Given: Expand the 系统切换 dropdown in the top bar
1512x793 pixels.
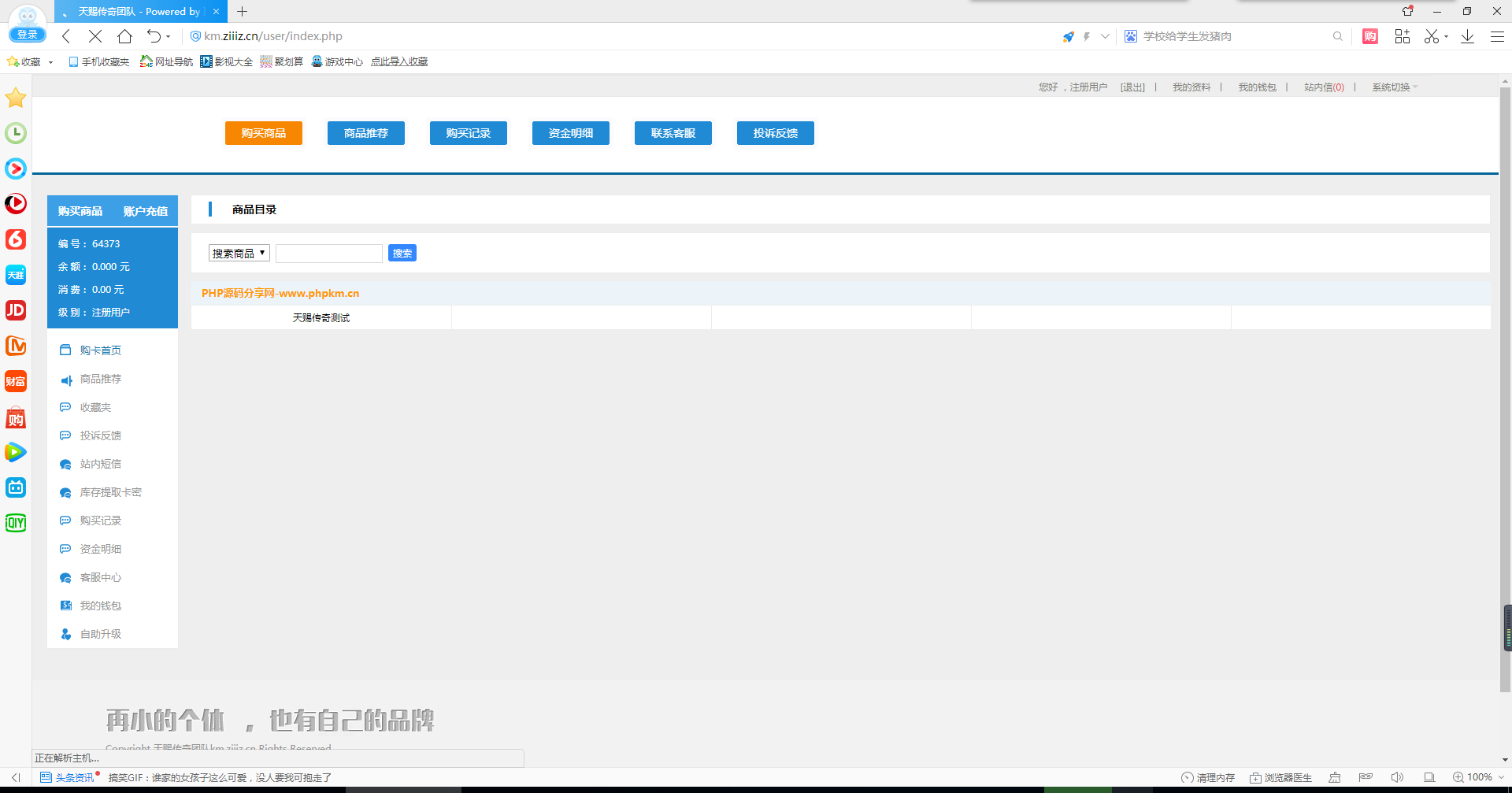Looking at the screenshot, I should coord(1392,87).
